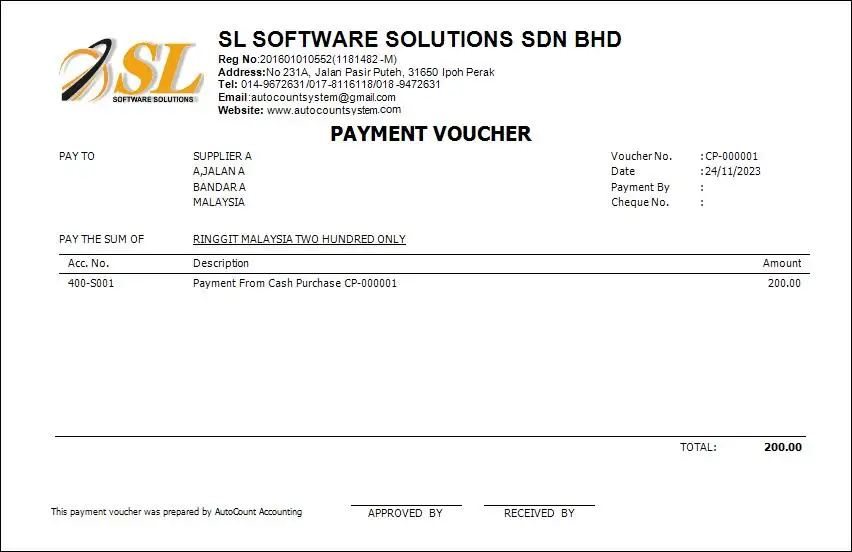Select the Reg No 201601010552(1181482-M) line

[x=308, y=59]
